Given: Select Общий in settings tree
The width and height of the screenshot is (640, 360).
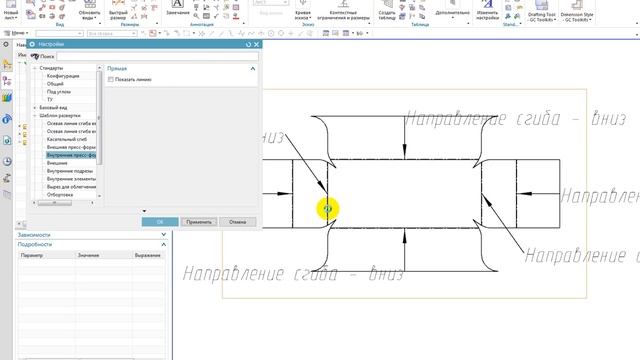Looking at the screenshot, I should (x=55, y=84).
